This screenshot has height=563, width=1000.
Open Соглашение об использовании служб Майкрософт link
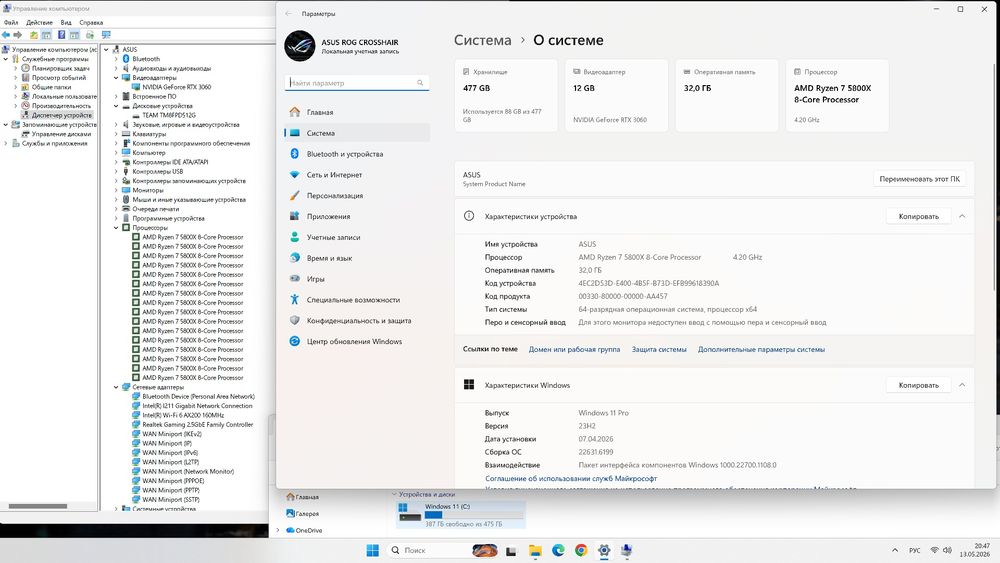(571, 478)
